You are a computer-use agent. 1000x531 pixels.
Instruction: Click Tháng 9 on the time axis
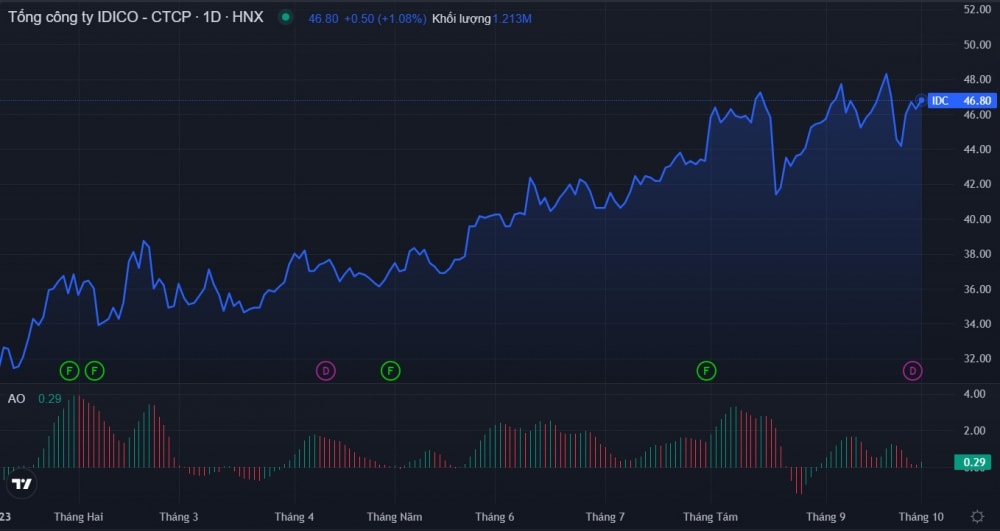pyautogui.click(x=826, y=516)
